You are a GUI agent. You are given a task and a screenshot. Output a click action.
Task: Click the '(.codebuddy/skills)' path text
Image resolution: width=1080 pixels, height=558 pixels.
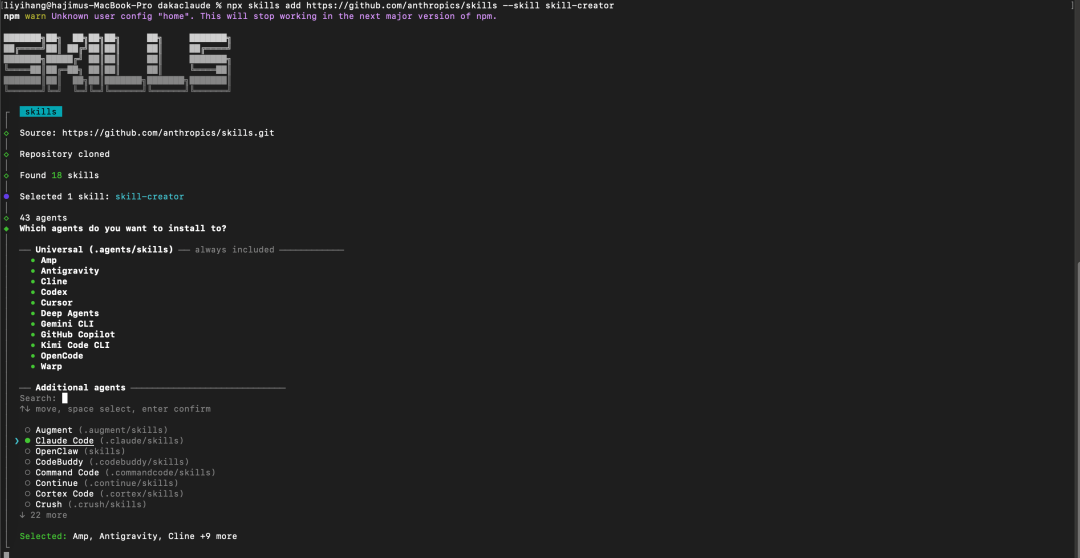click(x=139, y=462)
